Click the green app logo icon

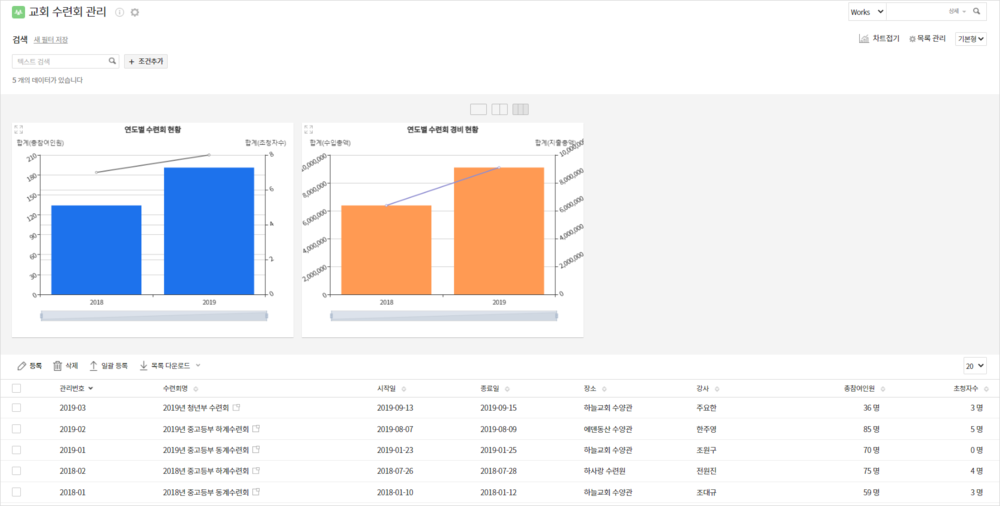(18, 12)
